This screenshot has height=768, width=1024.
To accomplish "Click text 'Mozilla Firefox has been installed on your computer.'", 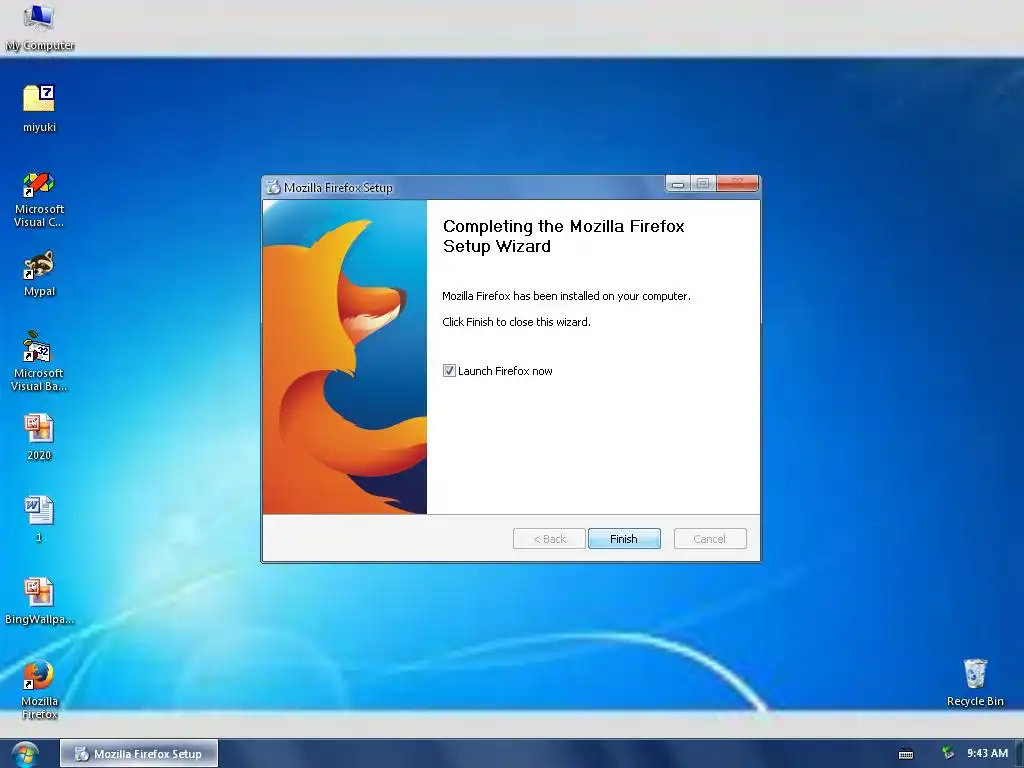I will [566, 296].
